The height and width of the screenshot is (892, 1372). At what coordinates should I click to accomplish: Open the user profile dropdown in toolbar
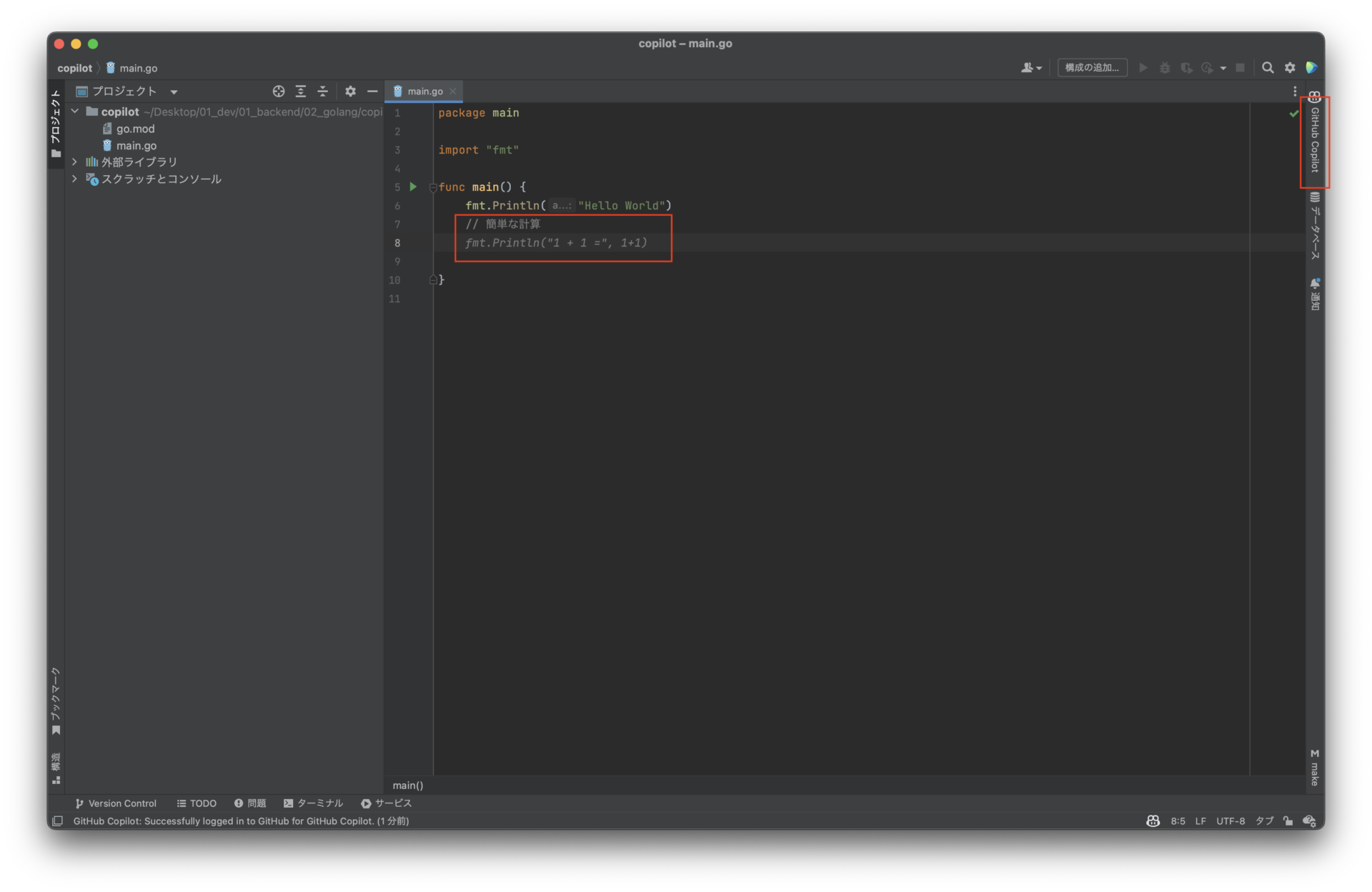coord(1030,68)
